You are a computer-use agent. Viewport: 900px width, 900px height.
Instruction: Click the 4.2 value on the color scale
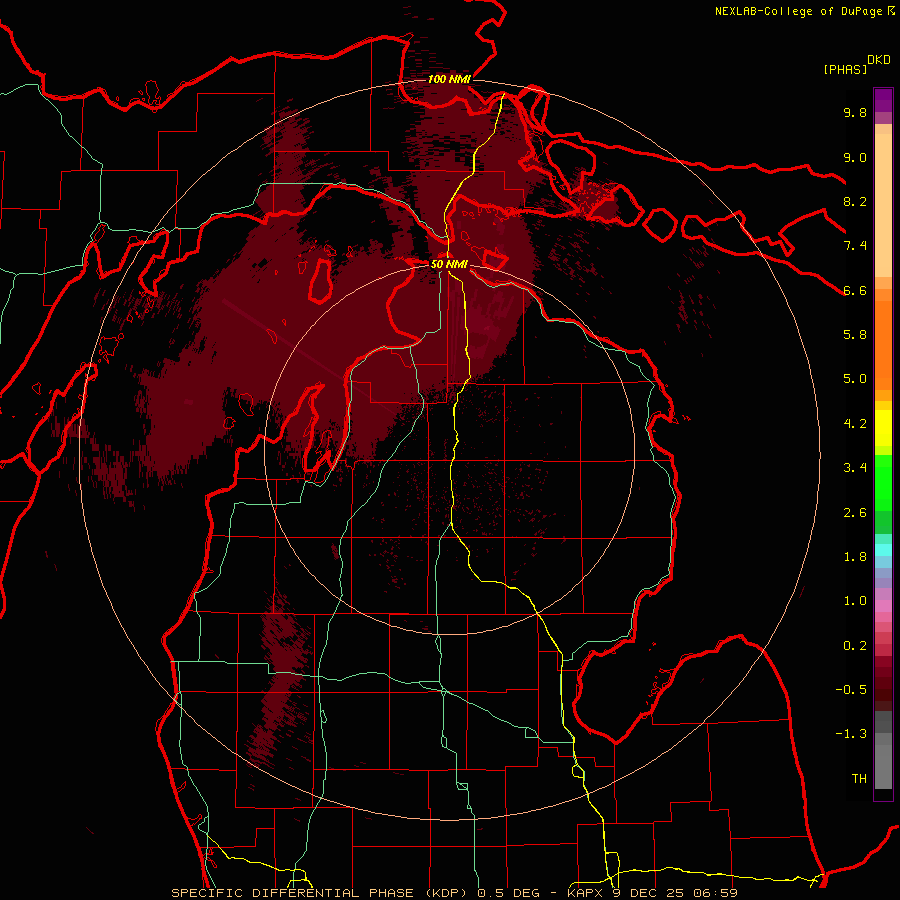[x=855, y=424]
